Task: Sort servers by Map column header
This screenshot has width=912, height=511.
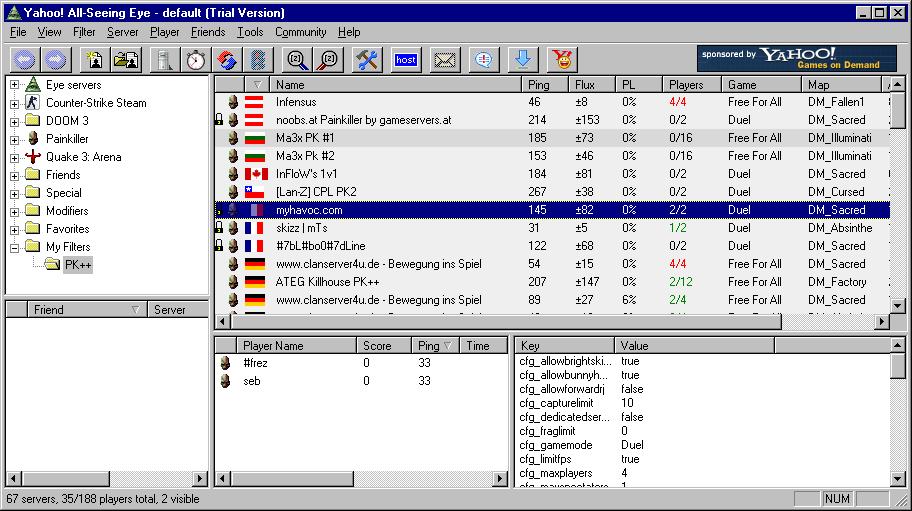Action: tap(842, 85)
